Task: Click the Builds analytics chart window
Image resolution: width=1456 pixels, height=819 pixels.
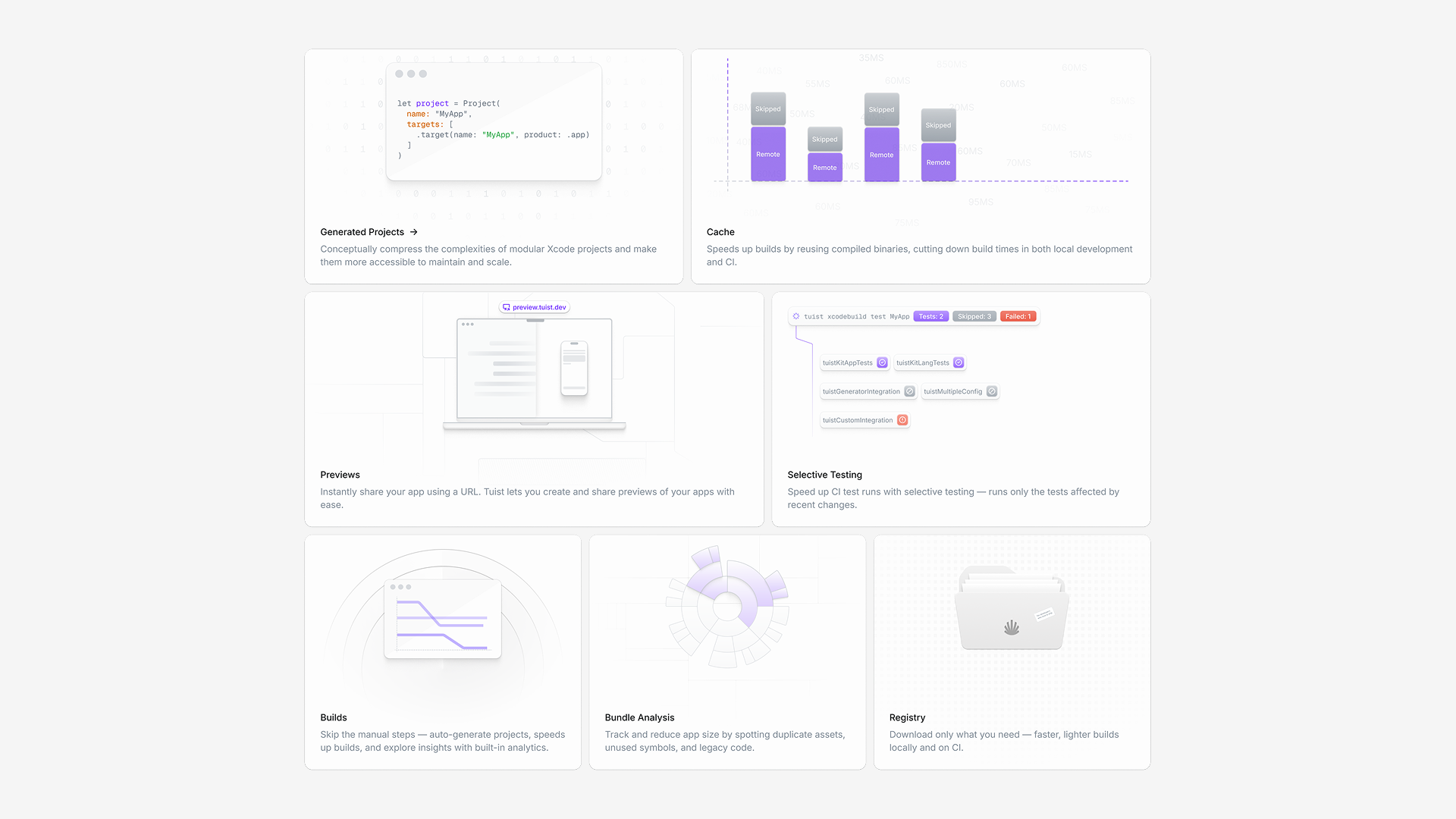Action: [443, 619]
